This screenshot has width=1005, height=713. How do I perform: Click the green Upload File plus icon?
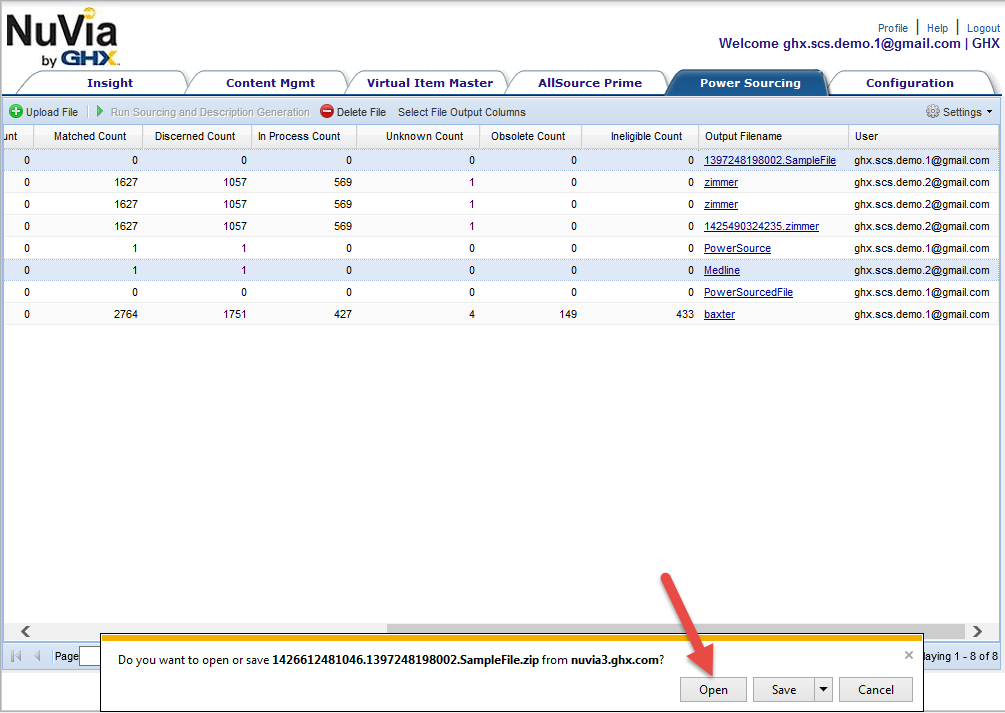(x=16, y=112)
